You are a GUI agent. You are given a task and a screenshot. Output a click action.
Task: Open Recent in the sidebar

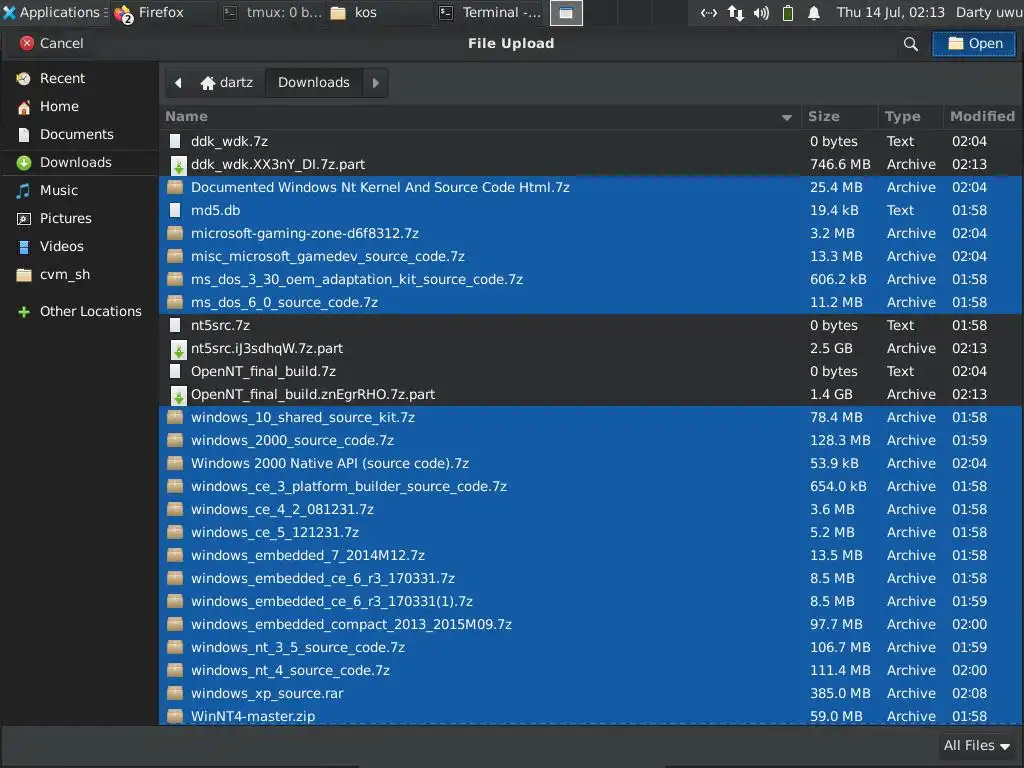click(79, 78)
